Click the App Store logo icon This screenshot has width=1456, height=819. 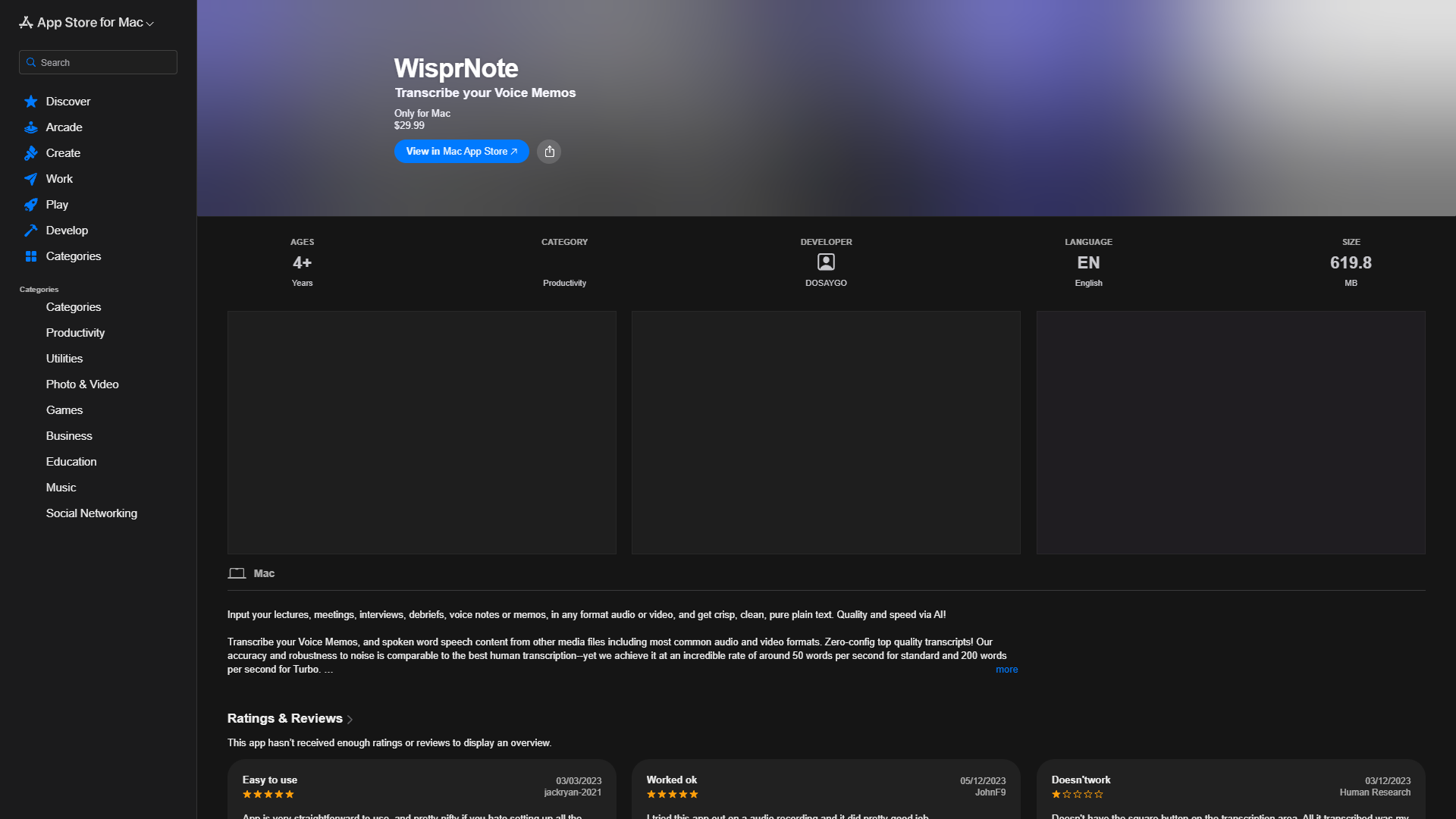(x=26, y=23)
